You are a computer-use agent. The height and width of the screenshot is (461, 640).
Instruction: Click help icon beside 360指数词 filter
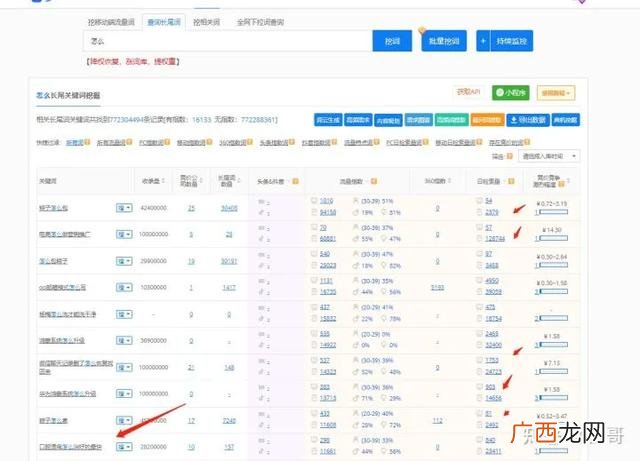(250, 142)
